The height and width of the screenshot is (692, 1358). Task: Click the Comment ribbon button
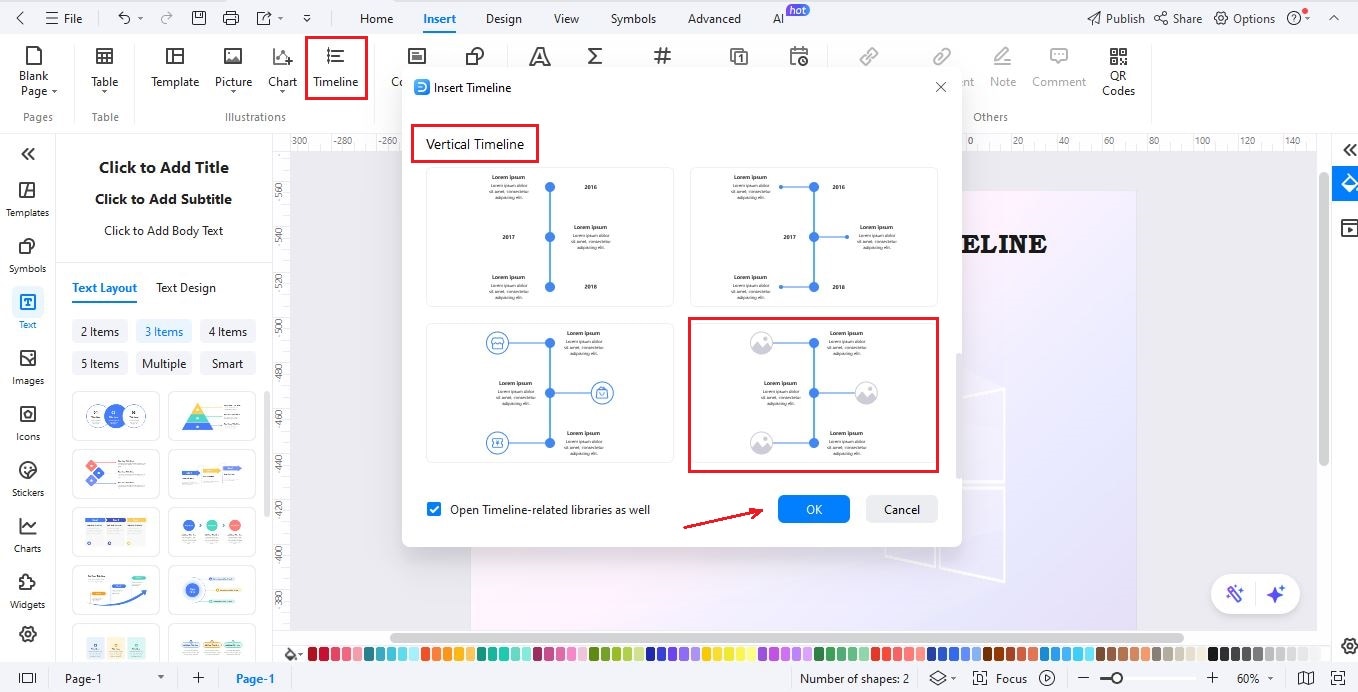click(1059, 68)
